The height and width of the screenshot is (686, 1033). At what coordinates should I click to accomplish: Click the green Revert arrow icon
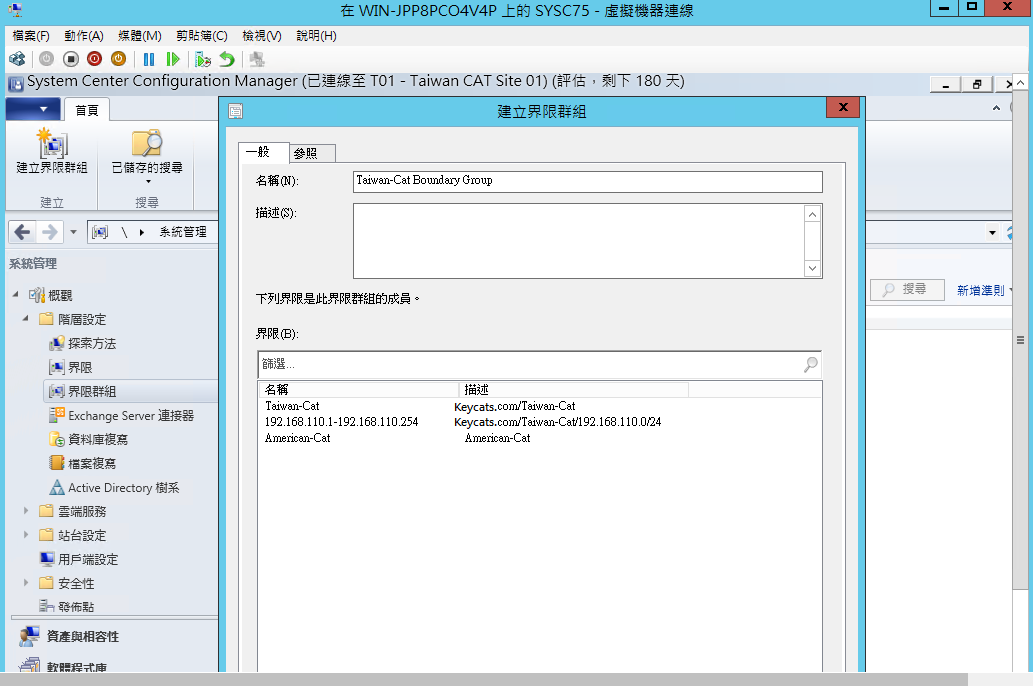pyautogui.click(x=227, y=59)
